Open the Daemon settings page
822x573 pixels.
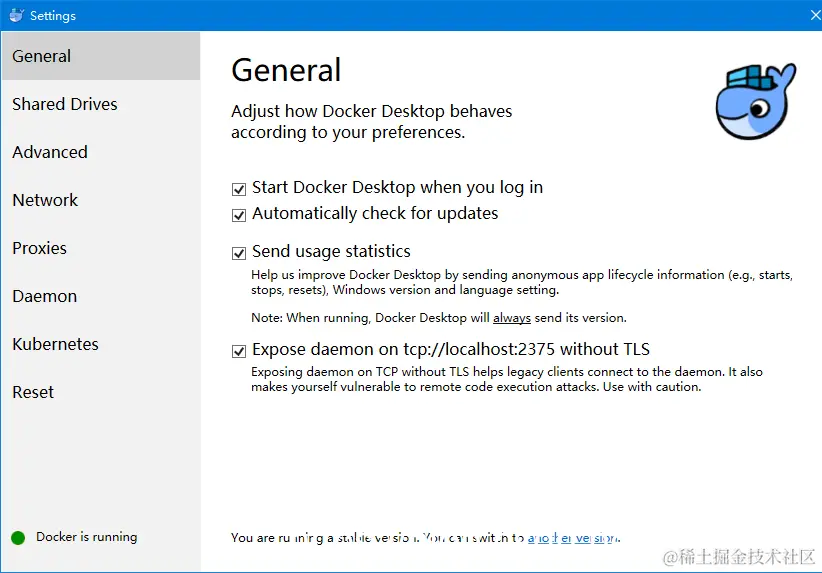(101, 296)
